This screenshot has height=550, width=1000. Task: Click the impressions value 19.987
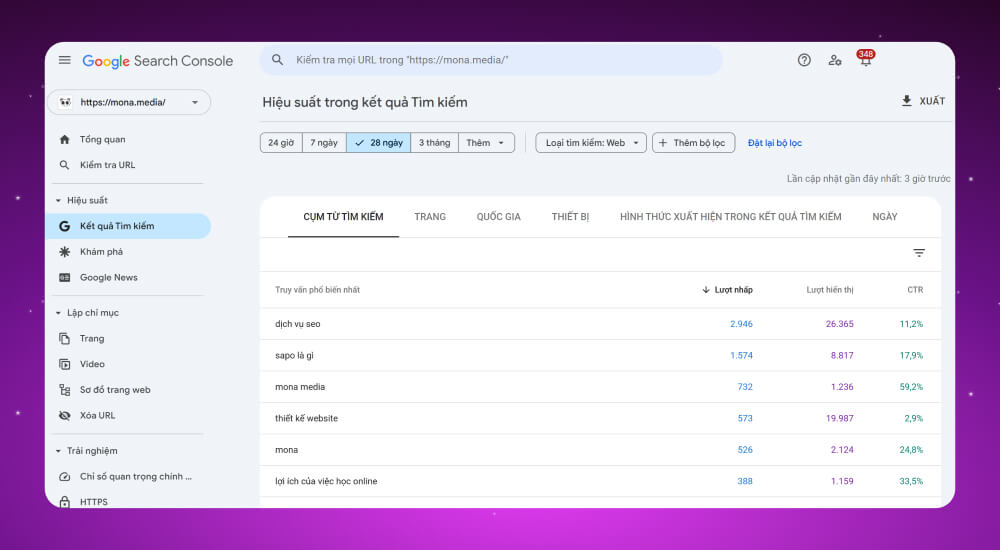[x=839, y=419]
